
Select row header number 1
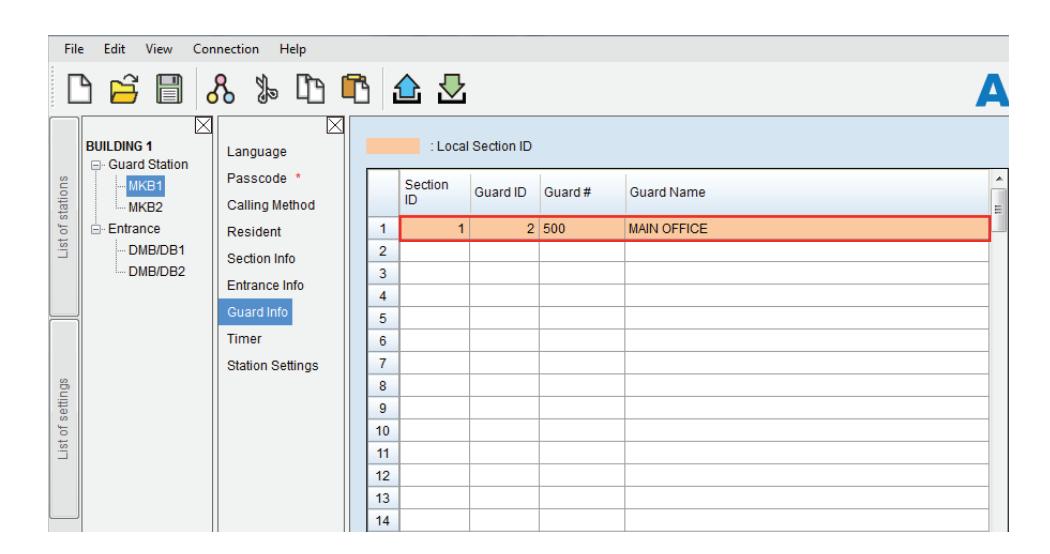coord(383,228)
